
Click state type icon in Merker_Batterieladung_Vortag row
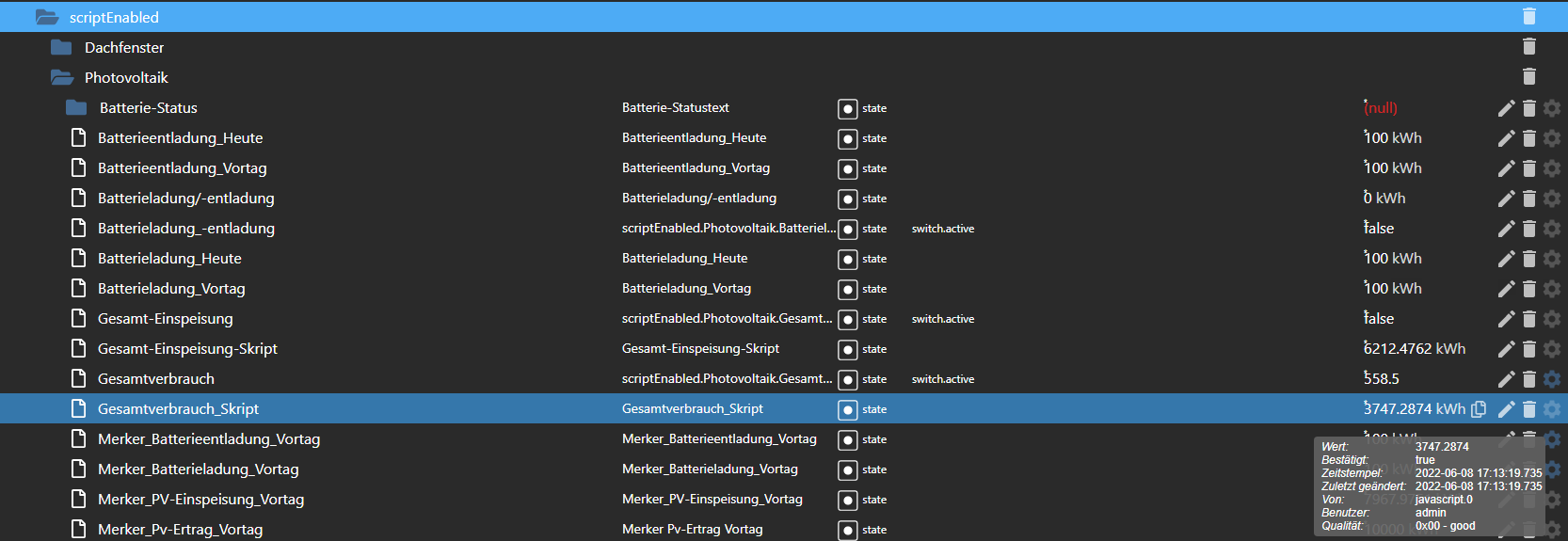(848, 469)
